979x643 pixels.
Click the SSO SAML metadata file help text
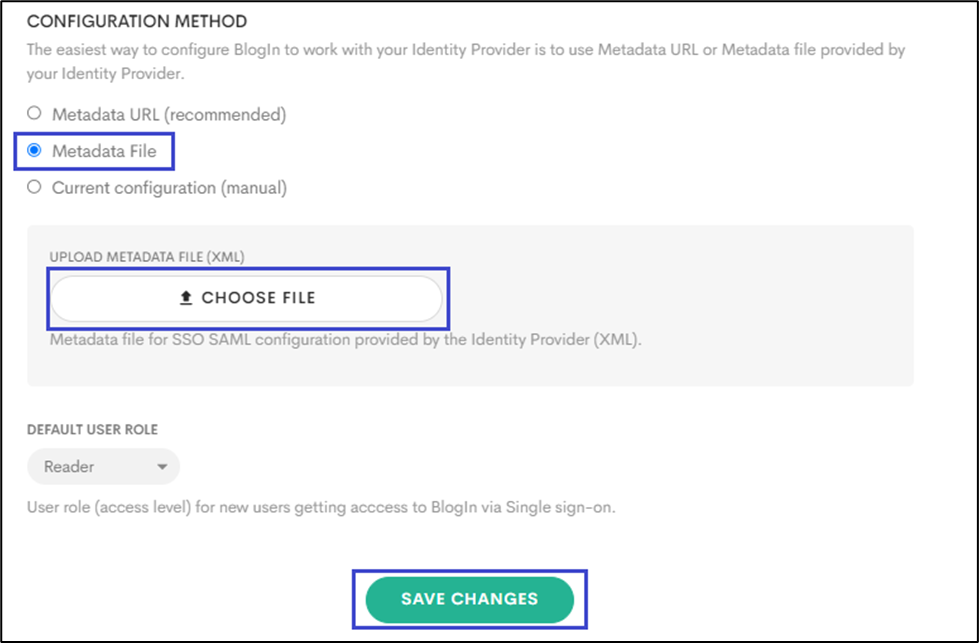pyautogui.click(x=345, y=340)
